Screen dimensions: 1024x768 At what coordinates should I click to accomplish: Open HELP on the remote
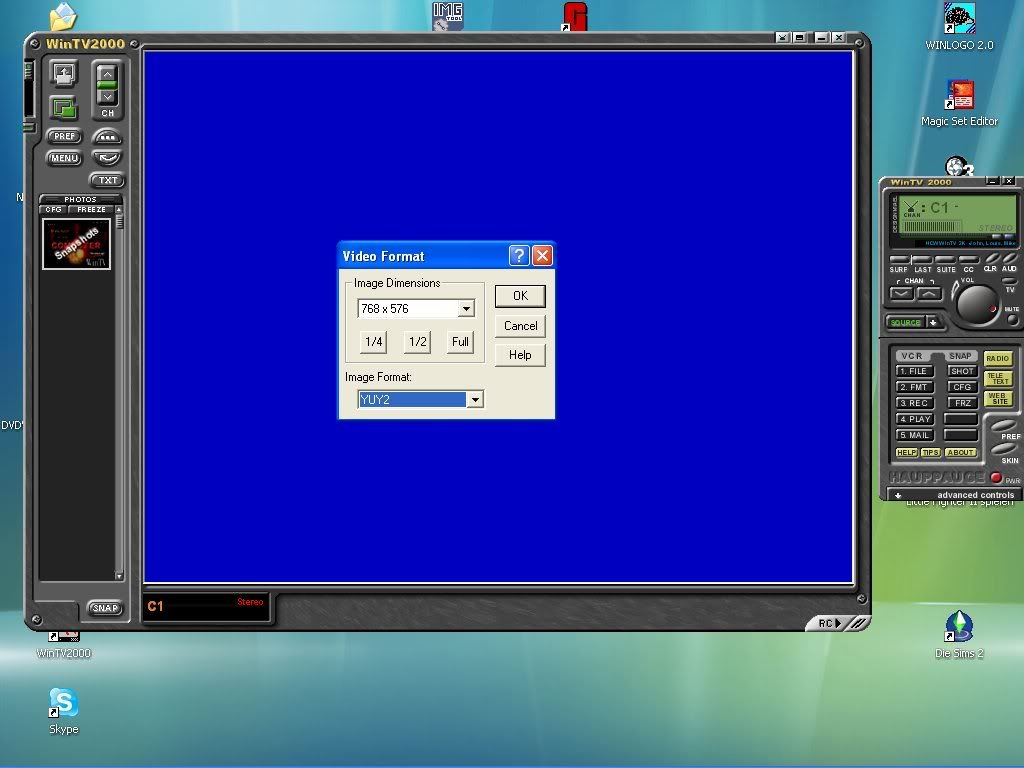click(906, 453)
